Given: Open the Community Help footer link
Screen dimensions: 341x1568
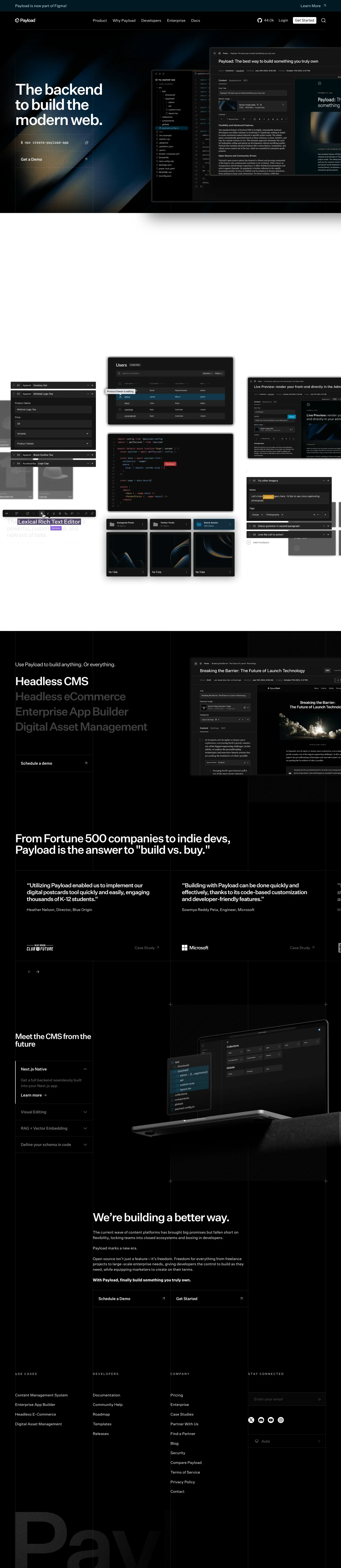Looking at the screenshot, I should (x=108, y=1405).
